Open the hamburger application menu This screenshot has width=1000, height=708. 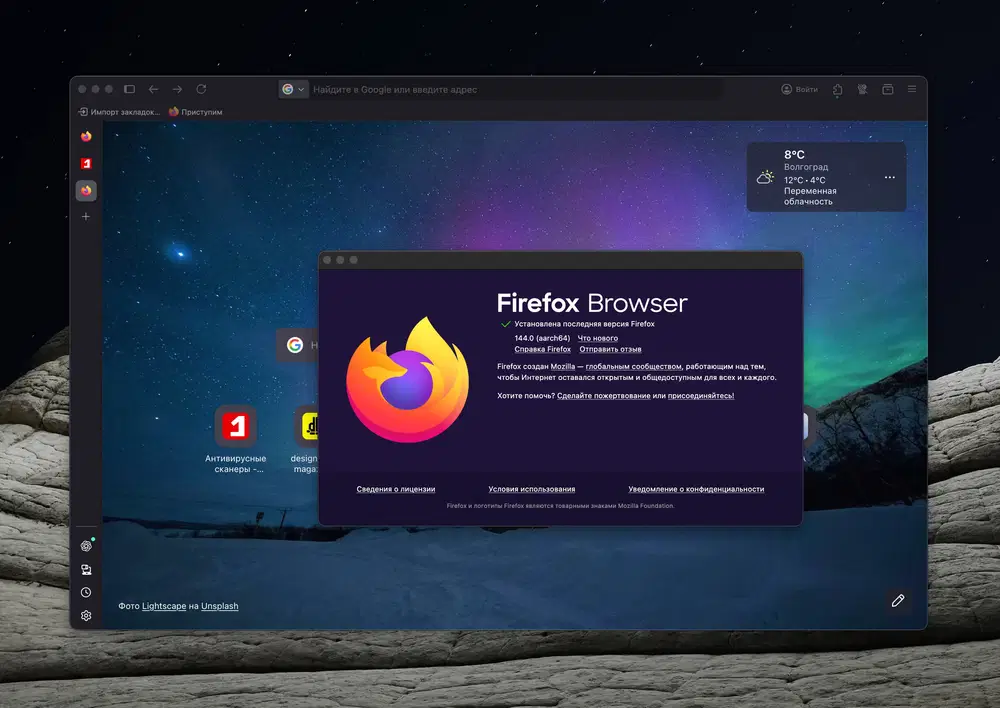(x=912, y=89)
